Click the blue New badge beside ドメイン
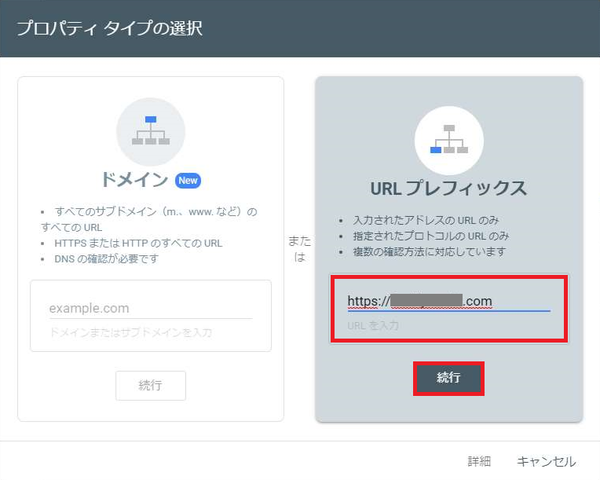The width and height of the screenshot is (600, 480). (x=189, y=180)
